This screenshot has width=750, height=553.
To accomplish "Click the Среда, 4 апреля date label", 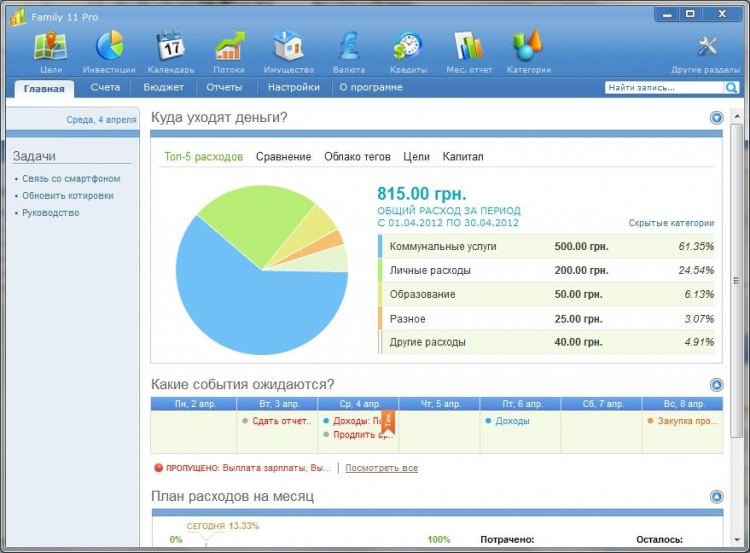I will pyautogui.click(x=101, y=120).
